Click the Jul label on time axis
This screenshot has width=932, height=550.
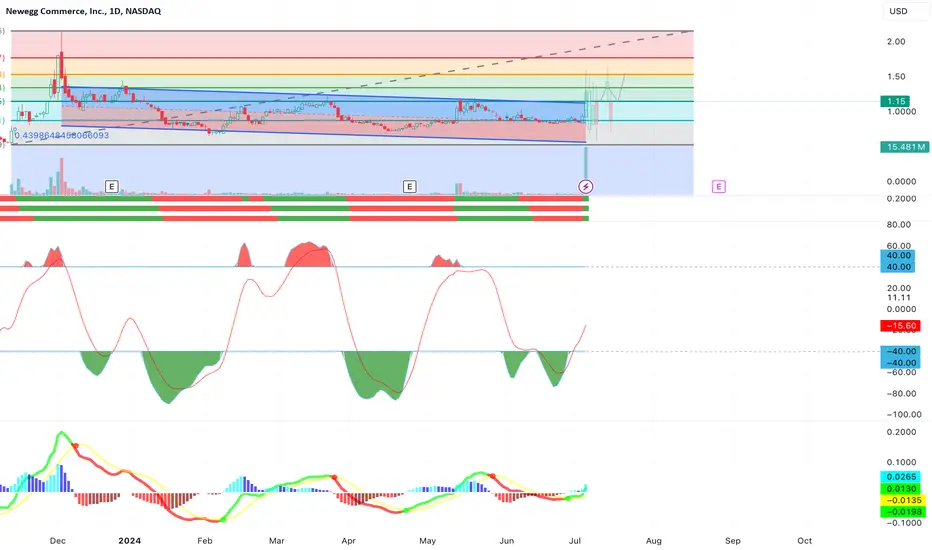pos(575,540)
